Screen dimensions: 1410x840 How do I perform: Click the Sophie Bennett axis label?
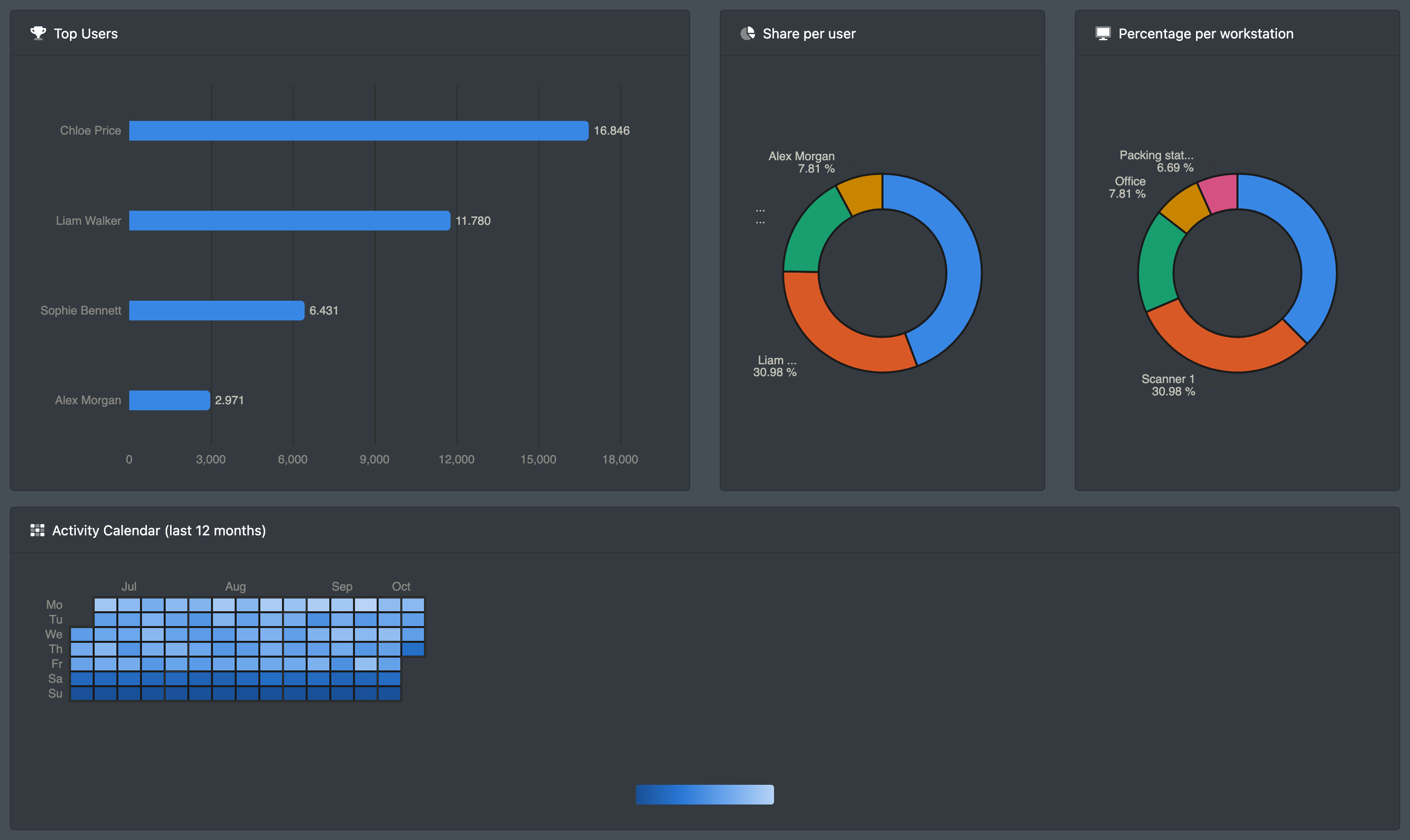click(x=81, y=311)
